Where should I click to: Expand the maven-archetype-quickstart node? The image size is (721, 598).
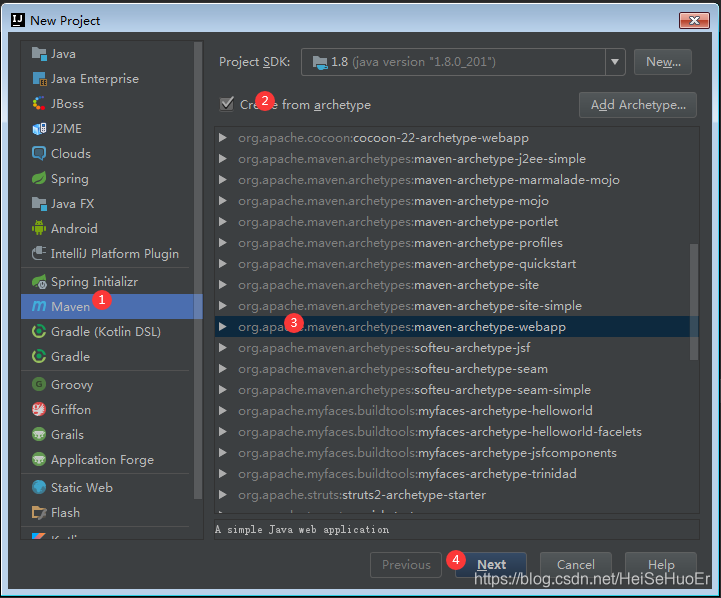[x=223, y=263]
